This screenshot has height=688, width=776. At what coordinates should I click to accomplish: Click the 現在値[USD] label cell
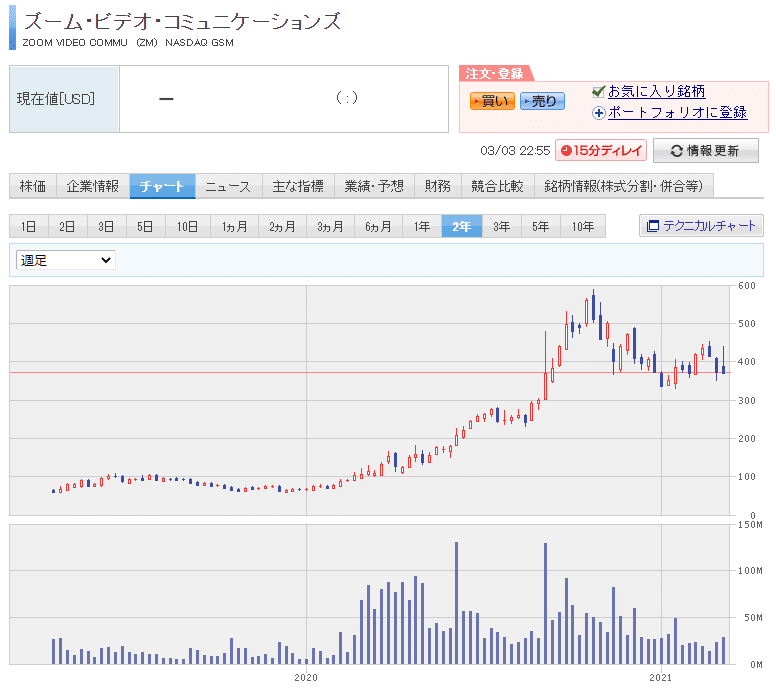(64, 99)
